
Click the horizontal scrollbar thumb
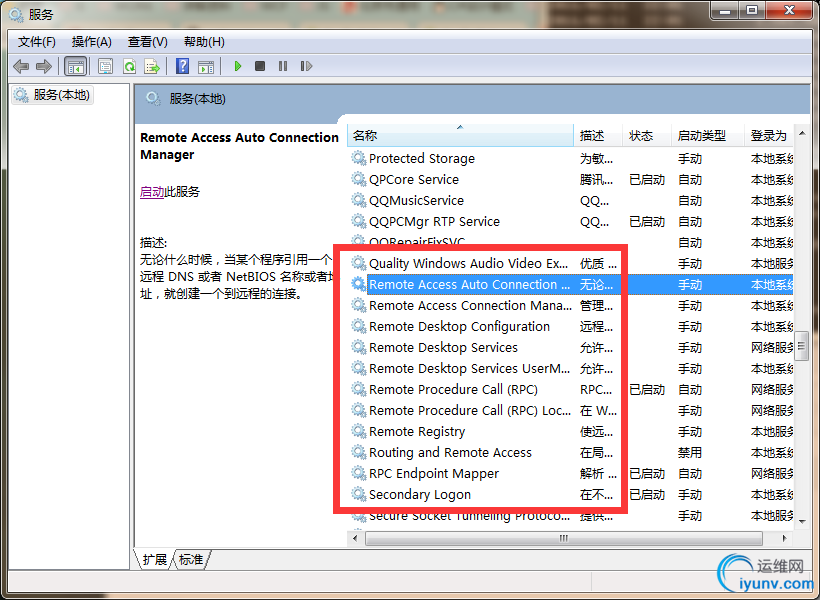(564, 538)
